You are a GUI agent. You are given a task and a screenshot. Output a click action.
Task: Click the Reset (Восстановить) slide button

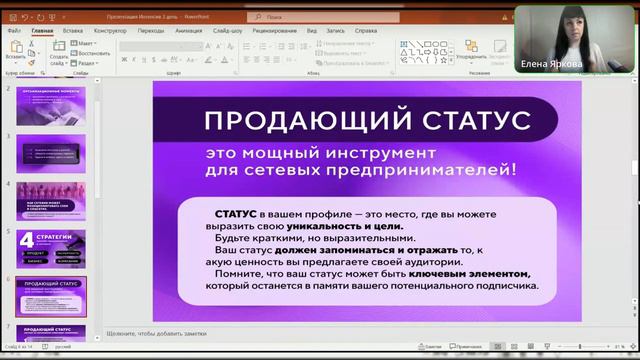[x=90, y=53]
